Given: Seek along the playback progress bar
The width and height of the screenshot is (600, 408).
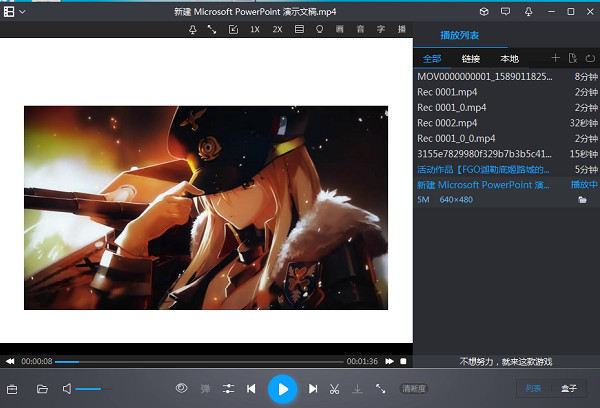Looking at the screenshot, I should pyautogui.click(x=199, y=361).
